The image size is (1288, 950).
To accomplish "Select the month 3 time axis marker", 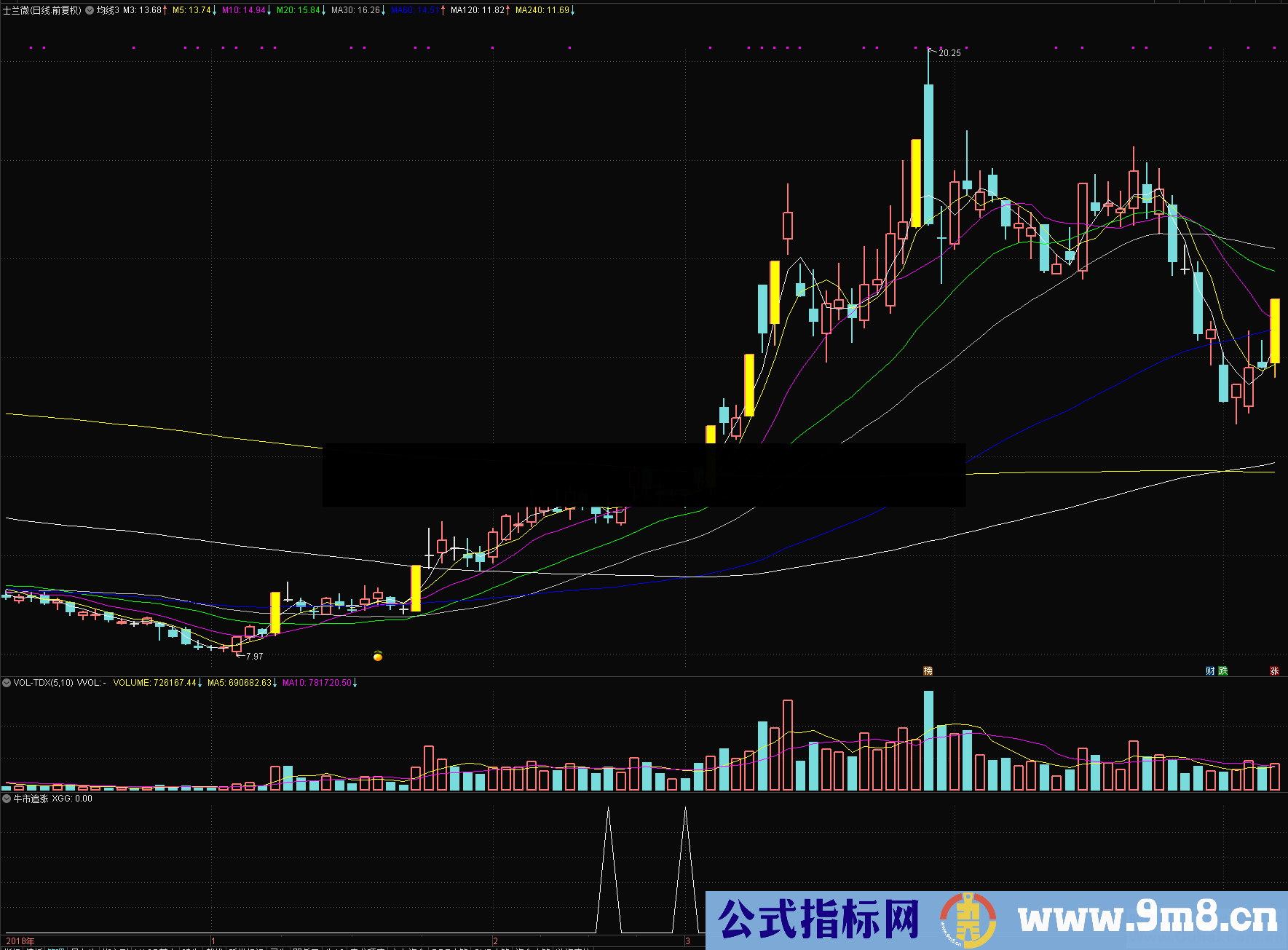I will tap(687, 941).
